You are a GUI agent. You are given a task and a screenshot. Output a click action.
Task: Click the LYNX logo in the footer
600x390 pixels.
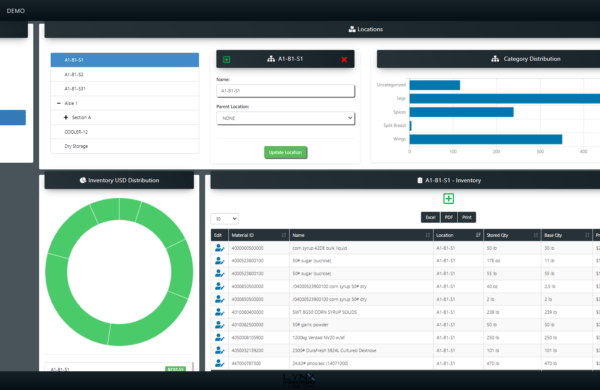pyautogui.click(x=299, y=380)
